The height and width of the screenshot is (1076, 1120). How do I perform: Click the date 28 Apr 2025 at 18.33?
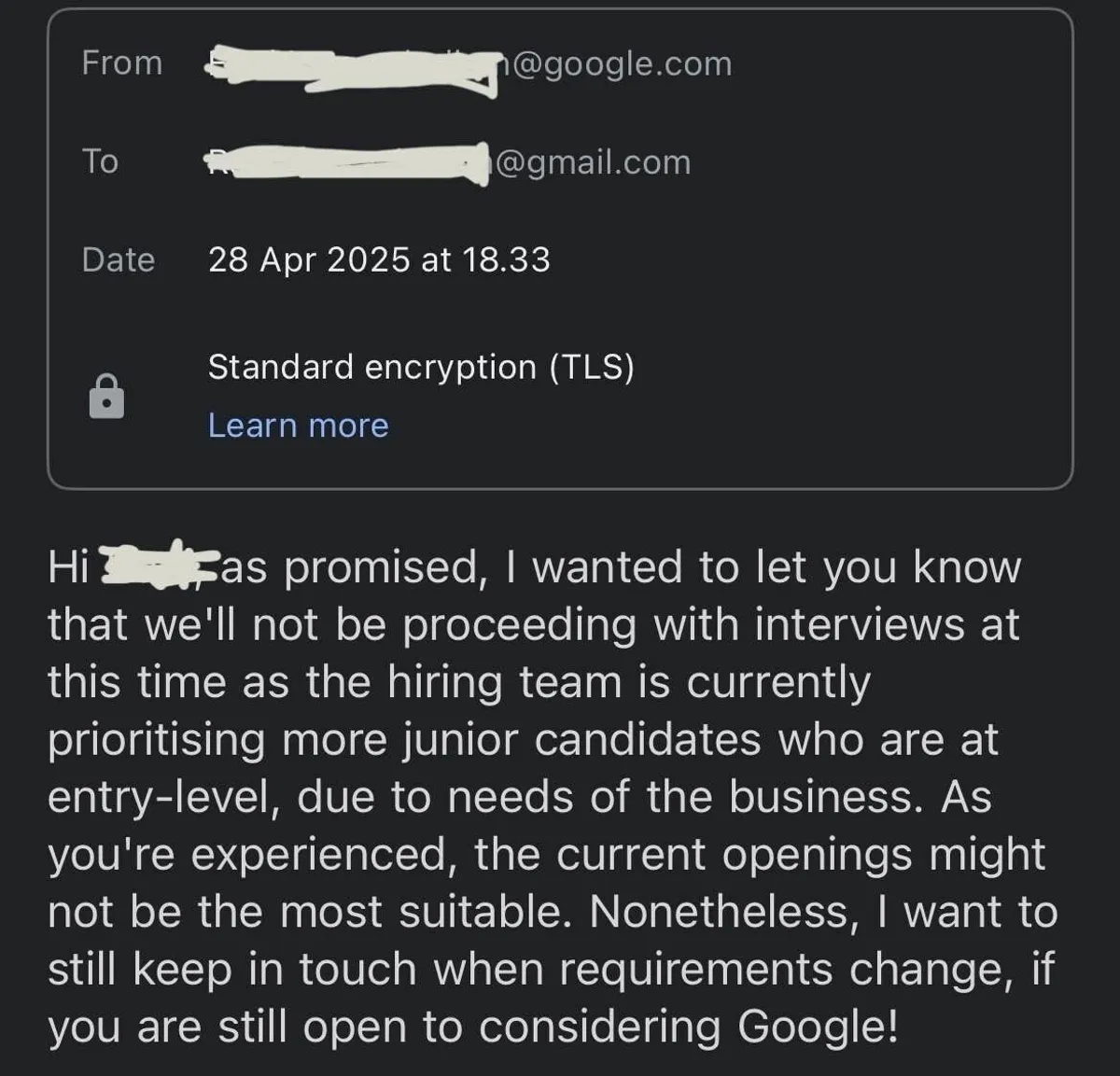379,259
